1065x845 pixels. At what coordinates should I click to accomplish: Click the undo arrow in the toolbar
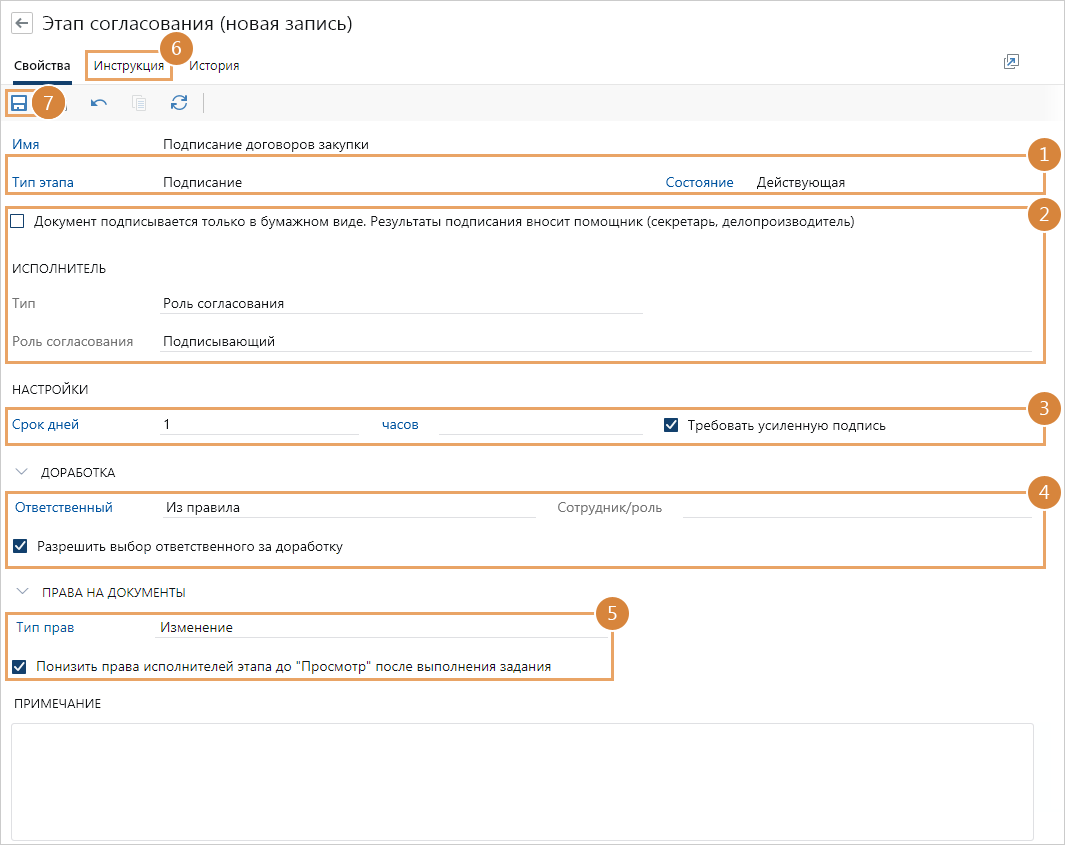tap(99, 102)
